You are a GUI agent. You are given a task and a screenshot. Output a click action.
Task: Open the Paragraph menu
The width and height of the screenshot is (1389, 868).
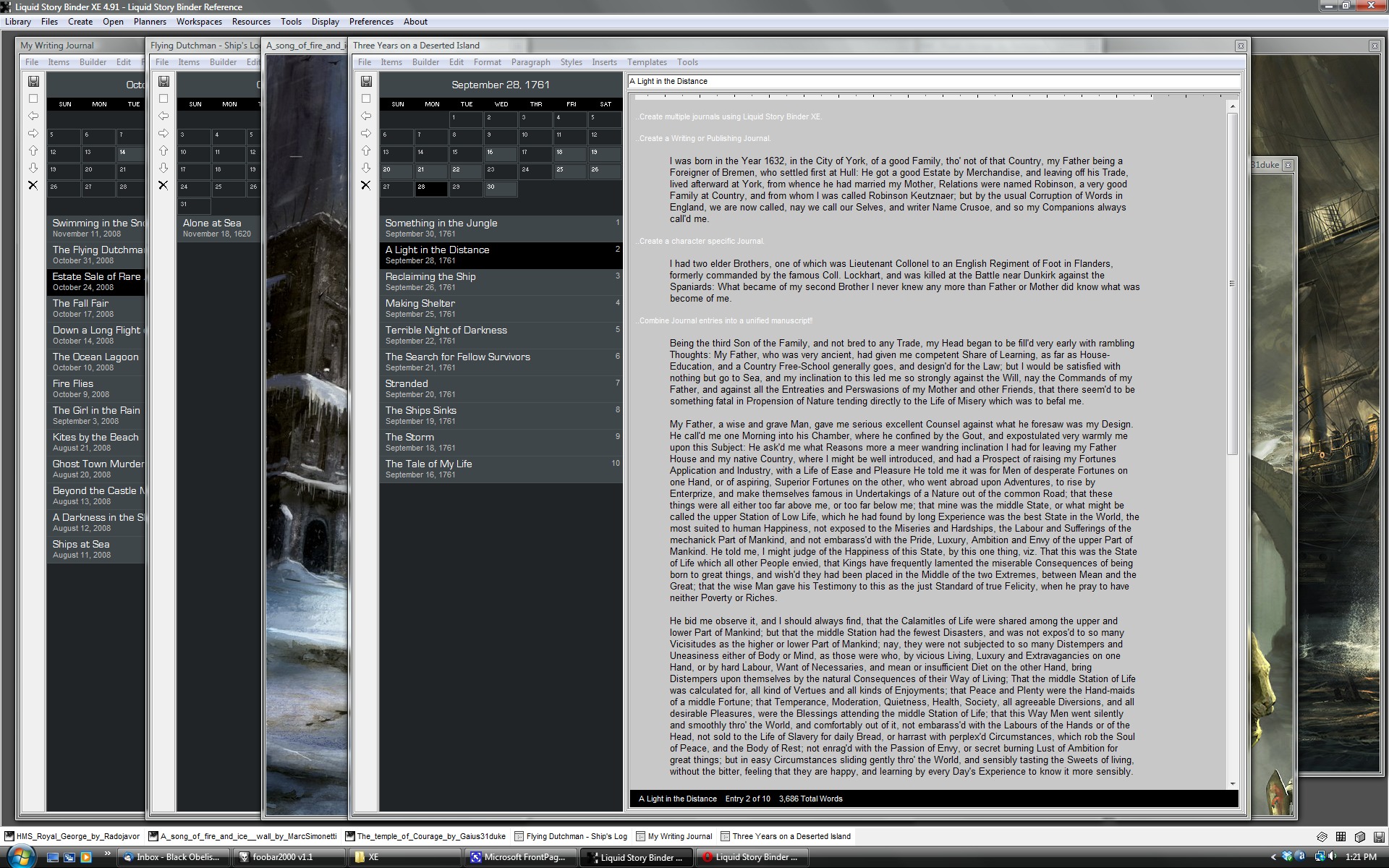click(530, 62)
